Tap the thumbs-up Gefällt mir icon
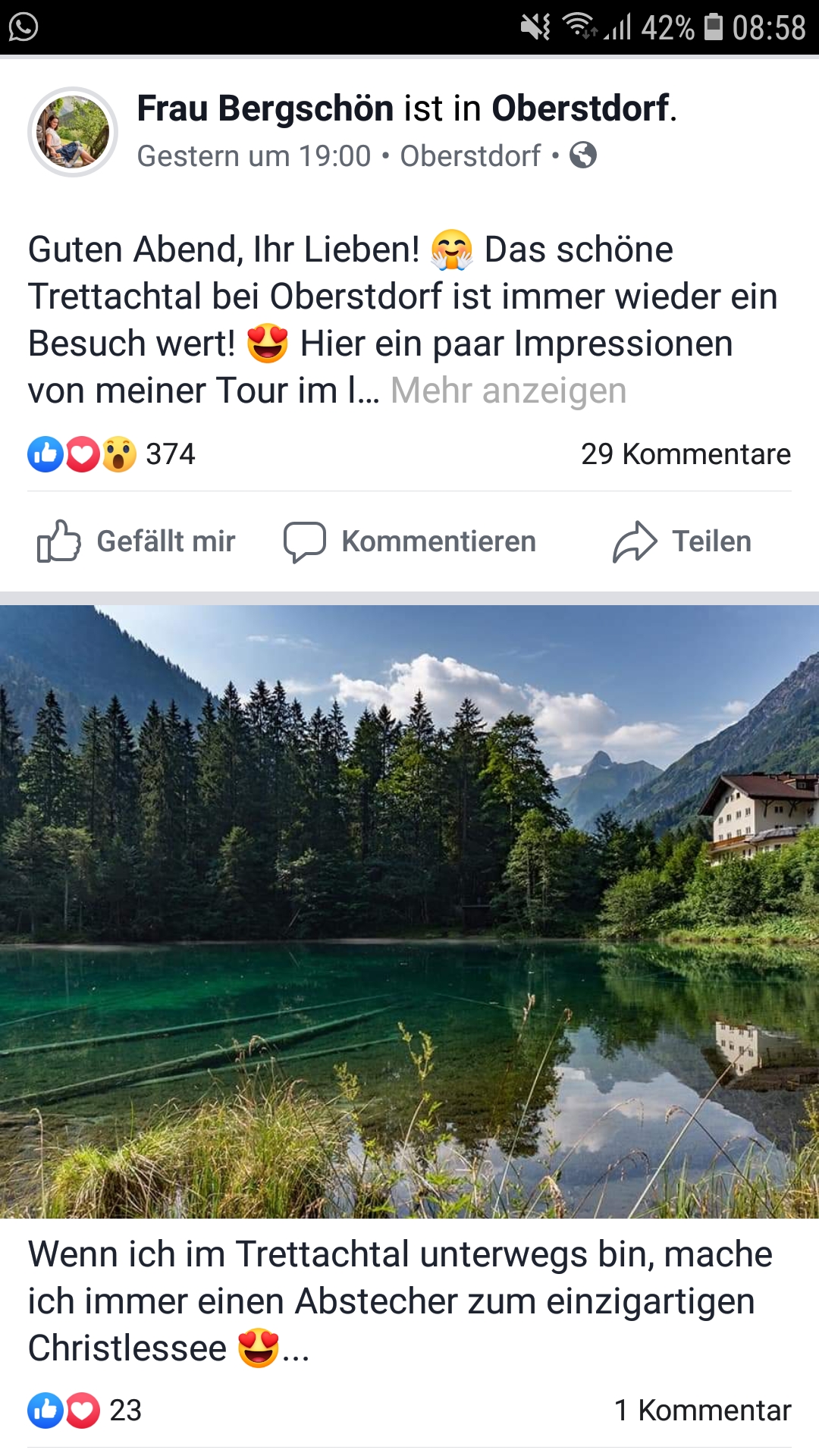819x1456 pixels. coord(58,541)
